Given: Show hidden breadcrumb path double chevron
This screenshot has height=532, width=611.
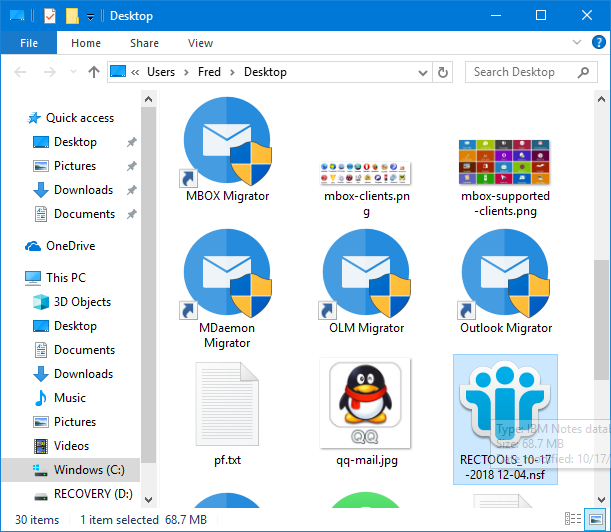Looking at the screenshot, I should pyautogui.click(x=135, y=72).
